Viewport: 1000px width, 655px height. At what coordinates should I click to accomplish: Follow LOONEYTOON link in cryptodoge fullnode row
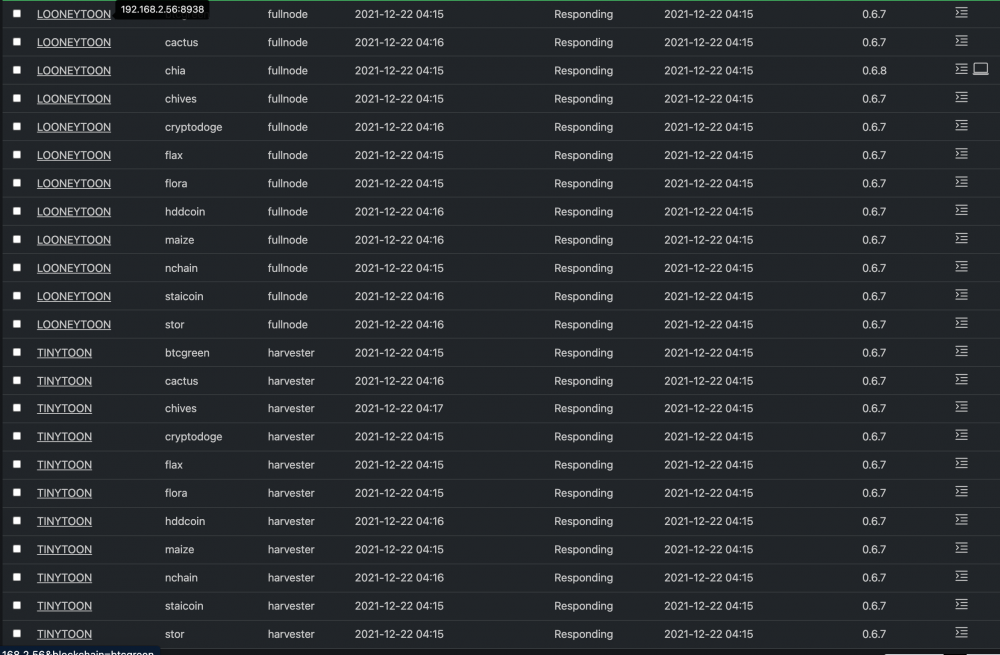tap(74, 127)
